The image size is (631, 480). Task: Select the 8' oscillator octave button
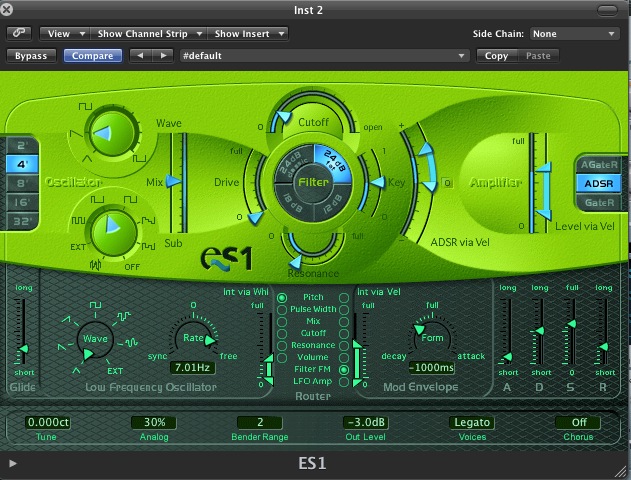pyautogui.click(x=22, y=183)
